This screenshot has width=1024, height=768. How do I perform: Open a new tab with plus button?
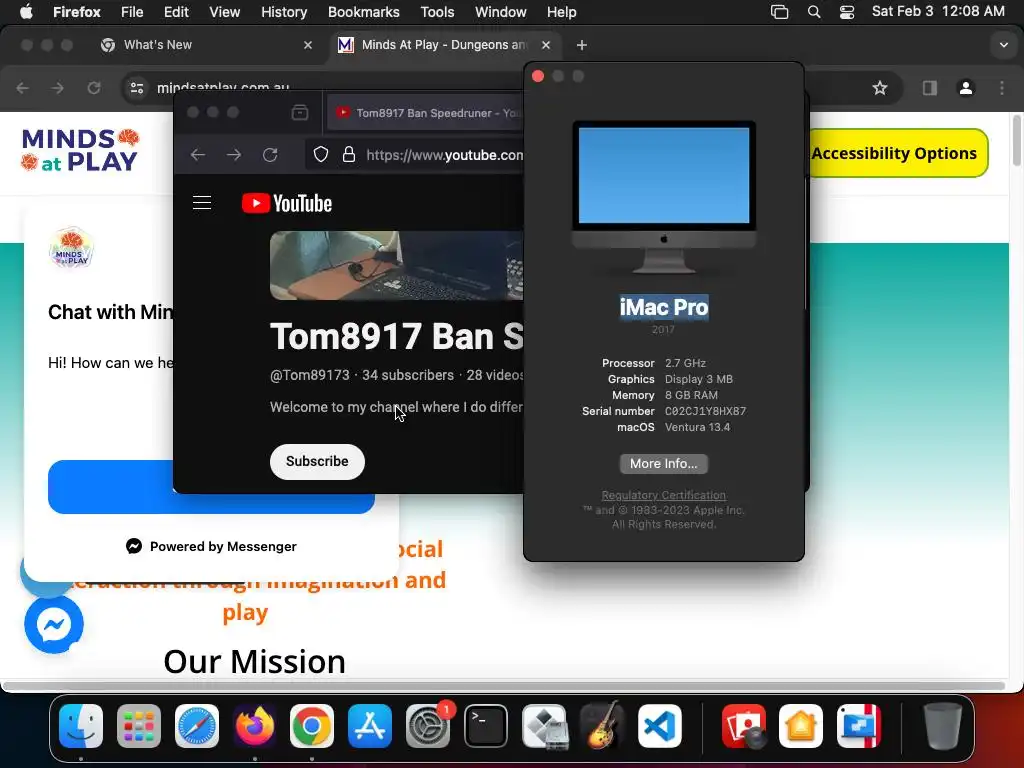click(582, 45)
